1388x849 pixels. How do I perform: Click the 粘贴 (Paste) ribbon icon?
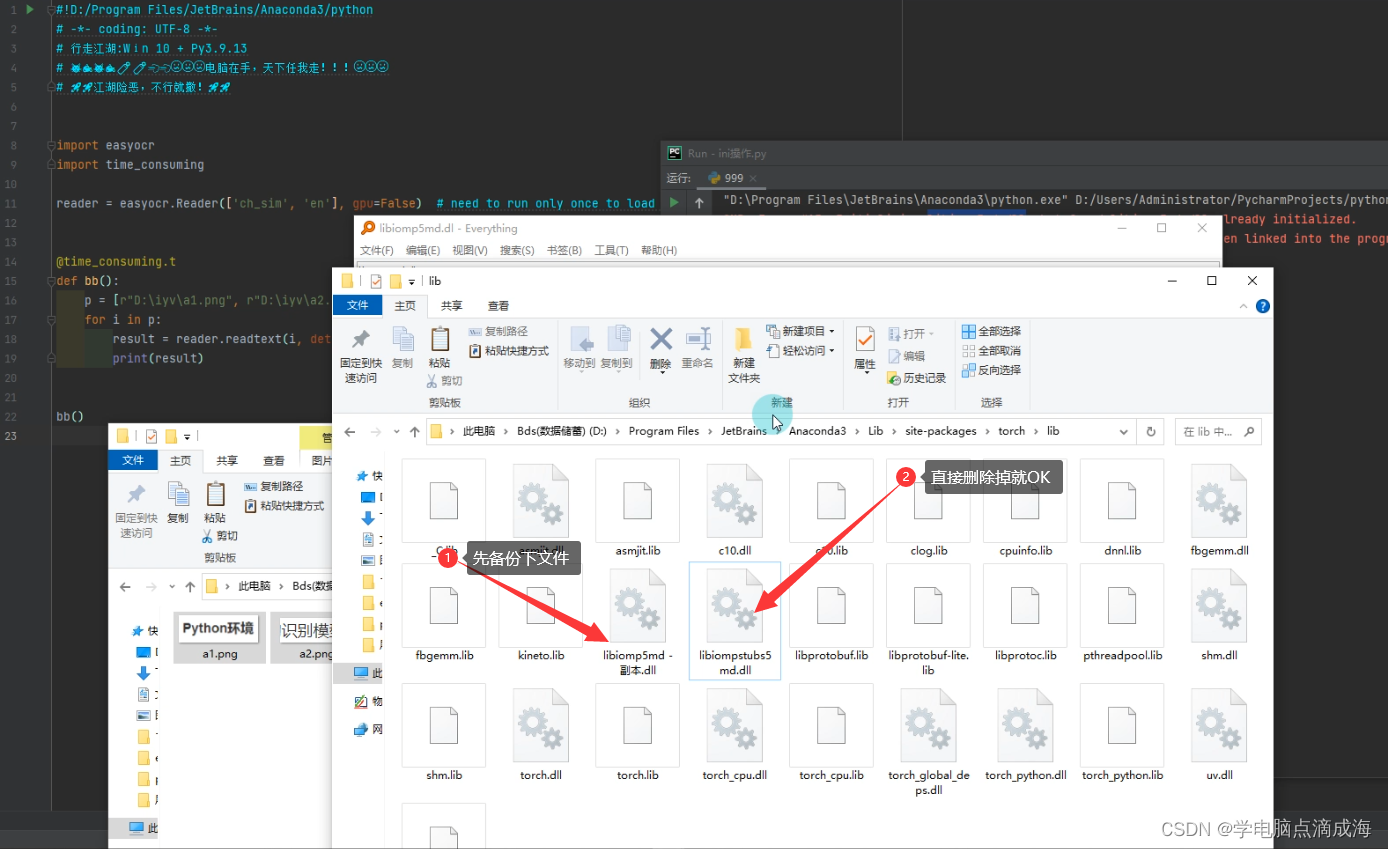click(x=438, y=343)
